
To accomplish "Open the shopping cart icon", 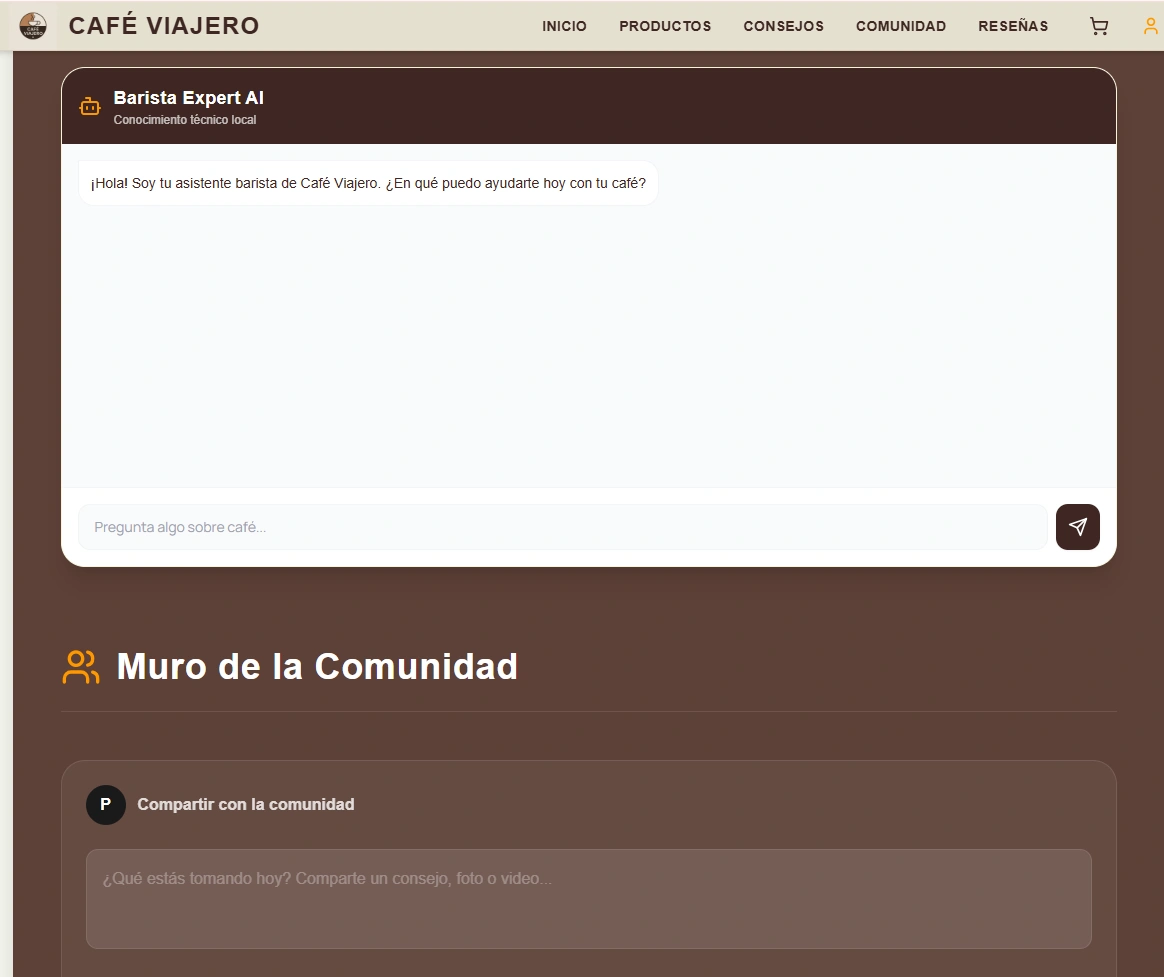I will click(x=1099, y=26).
